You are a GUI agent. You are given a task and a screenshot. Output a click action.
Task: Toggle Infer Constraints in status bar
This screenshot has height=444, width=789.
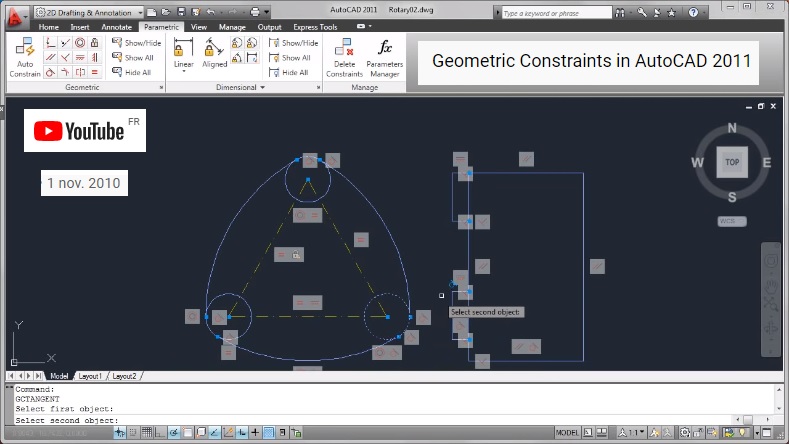[x=119, y=432]
